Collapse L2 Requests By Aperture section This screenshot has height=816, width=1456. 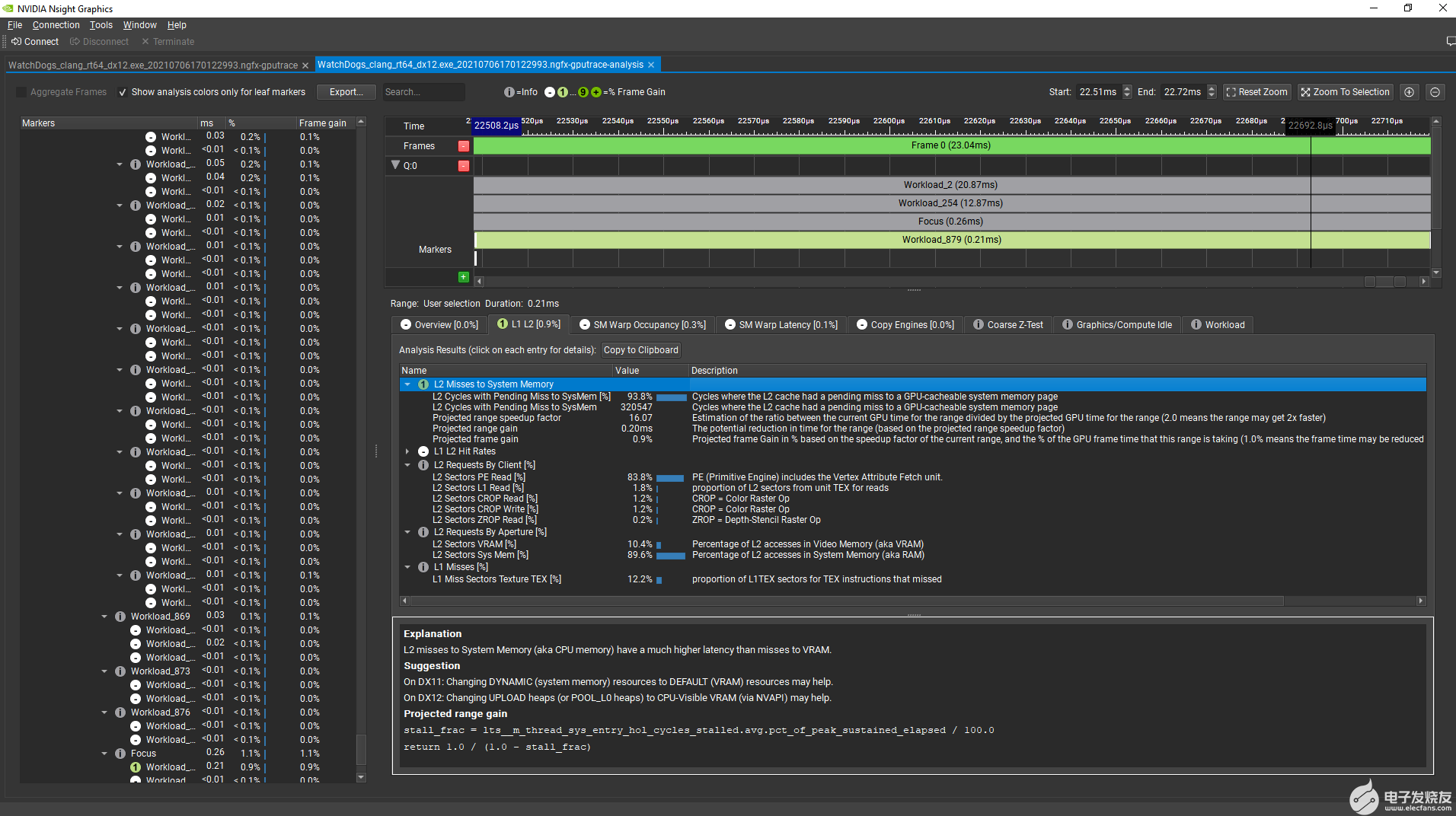407,532
